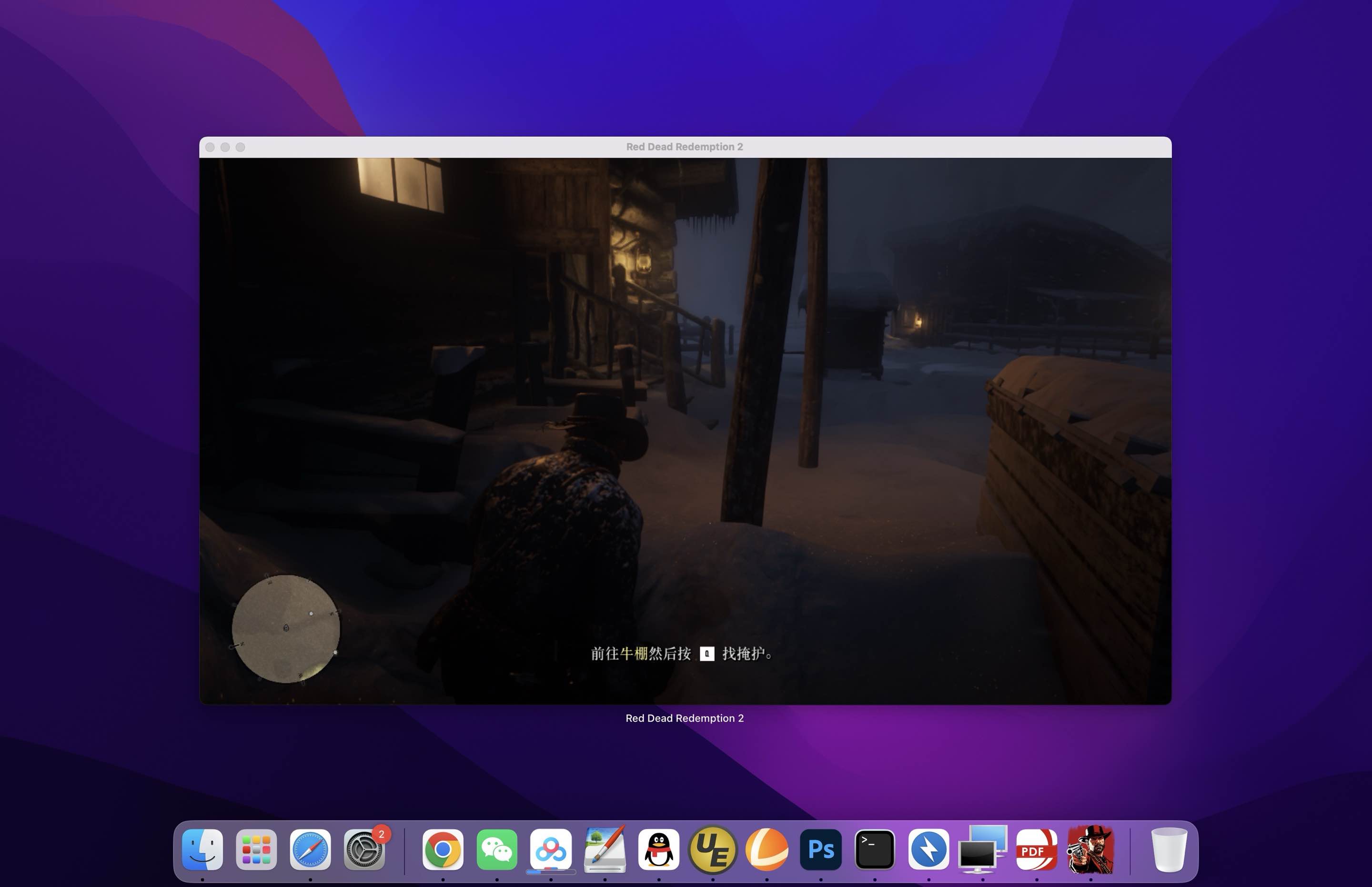Screen dimensions: 1372x887
Task: Open the dual-monitor remote desktop icon
Action: point(983,849)
